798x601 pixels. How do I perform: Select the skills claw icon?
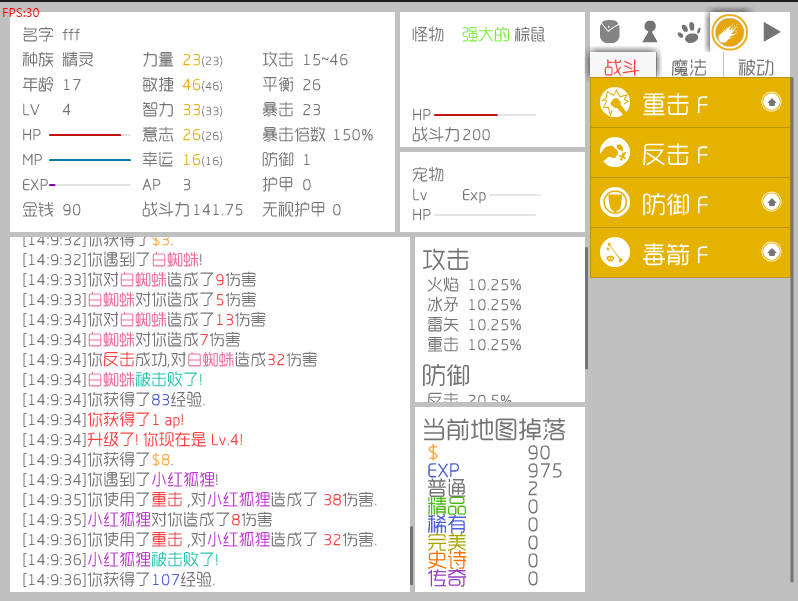coord(729,32)
